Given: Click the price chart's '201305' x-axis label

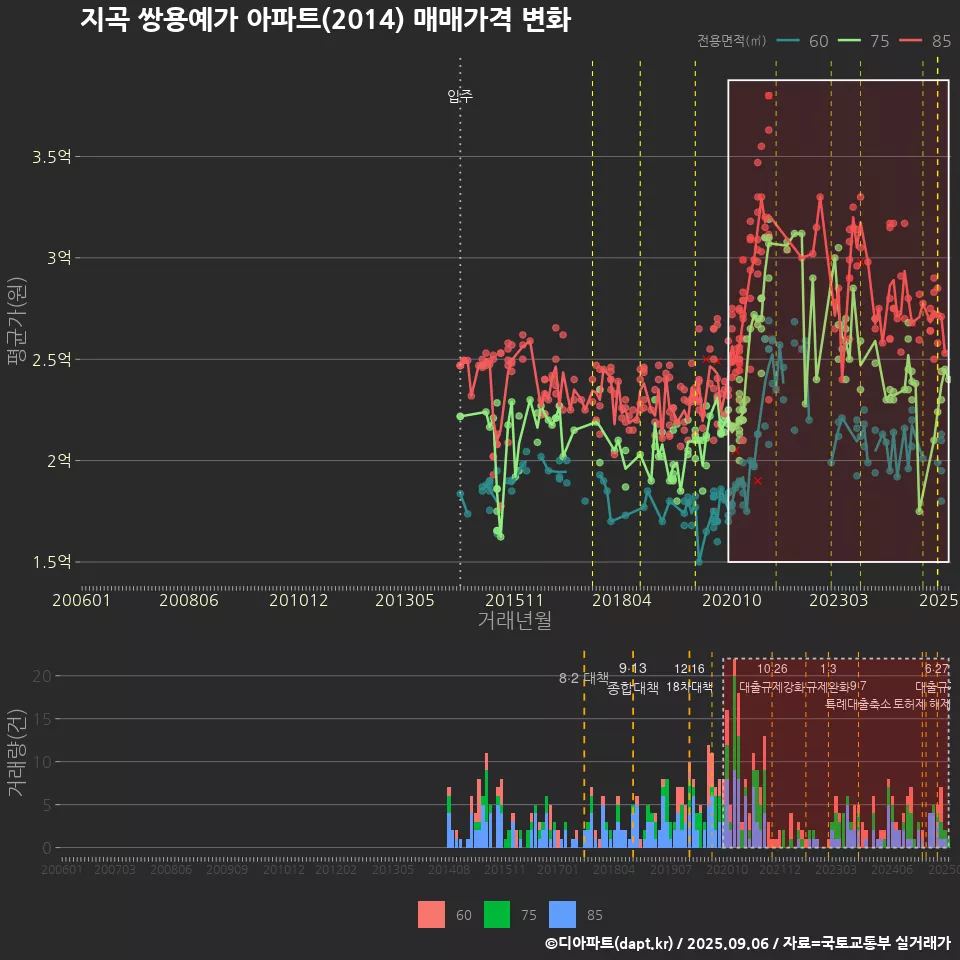Looking at the screenshot, I should click(405, 600).
